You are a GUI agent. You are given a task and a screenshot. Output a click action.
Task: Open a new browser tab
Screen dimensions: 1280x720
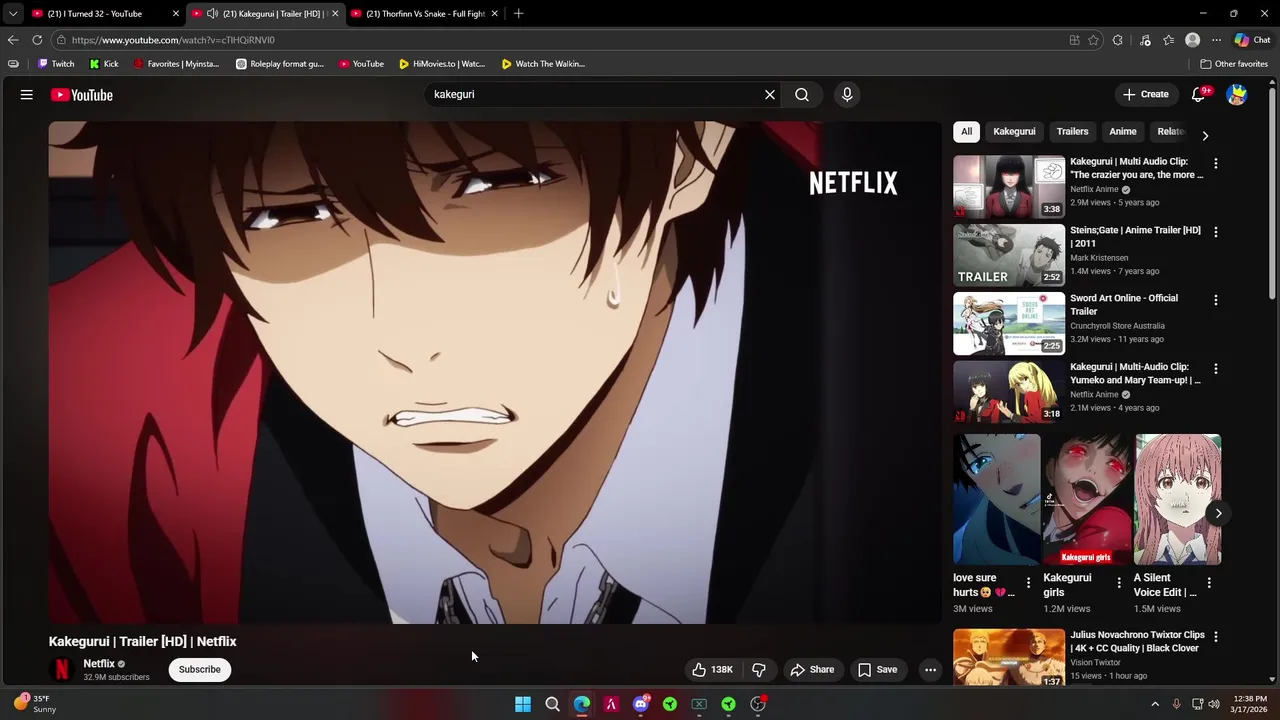[x=518, y=14]
